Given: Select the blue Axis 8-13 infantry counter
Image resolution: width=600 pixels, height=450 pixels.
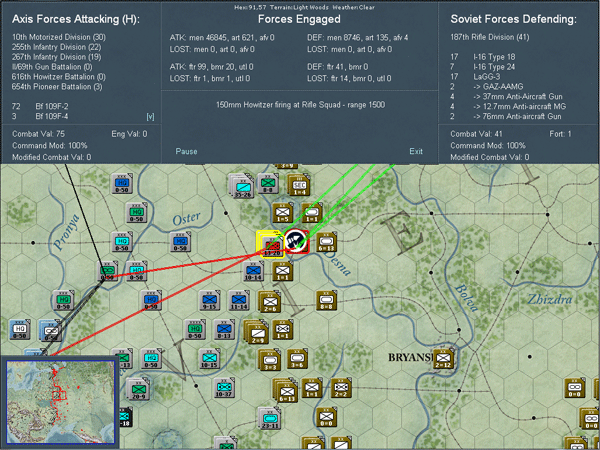Looking at the screenshot, I should (x=224, y=329).
